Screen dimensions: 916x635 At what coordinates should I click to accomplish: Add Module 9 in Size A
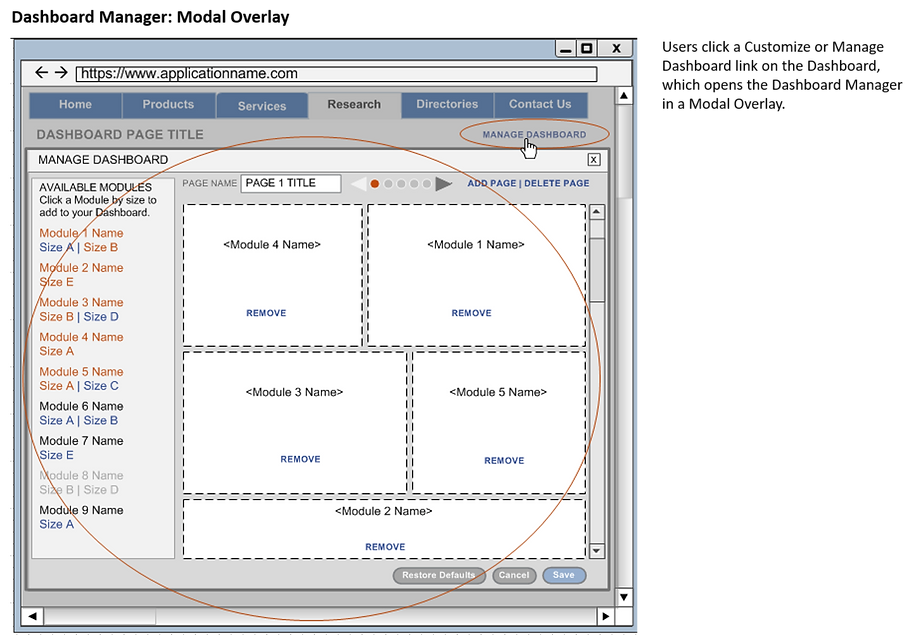57,525
